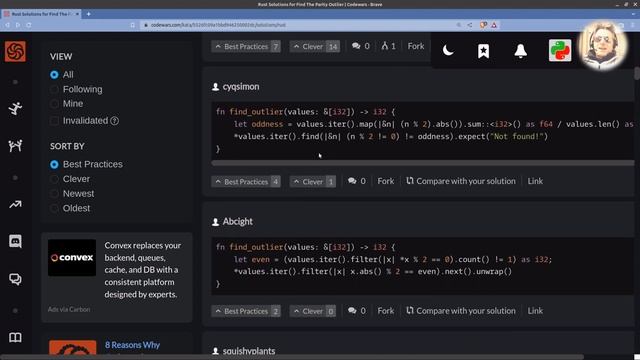Fork the top solution
640x360 pixels.
click(x=416, y=46)
